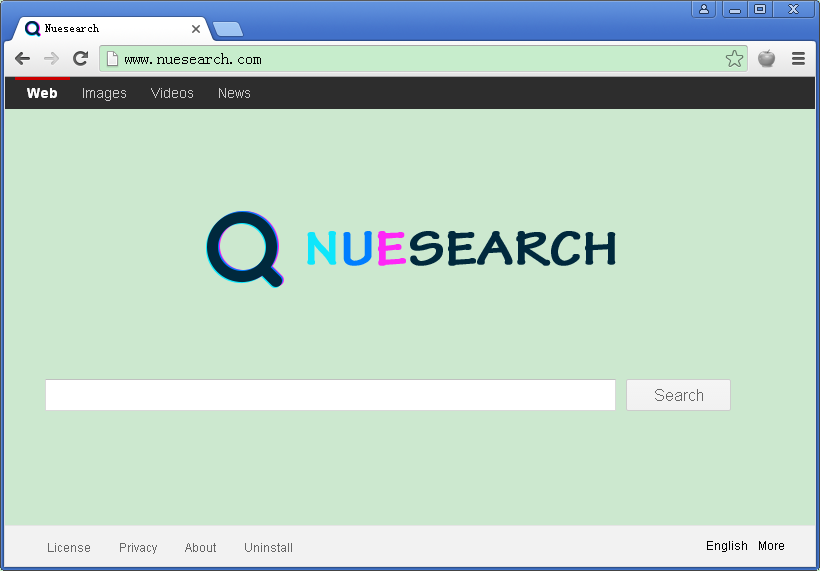Close the browser window
Viewport: 820px width, 571px height.
tap(793, 9)
